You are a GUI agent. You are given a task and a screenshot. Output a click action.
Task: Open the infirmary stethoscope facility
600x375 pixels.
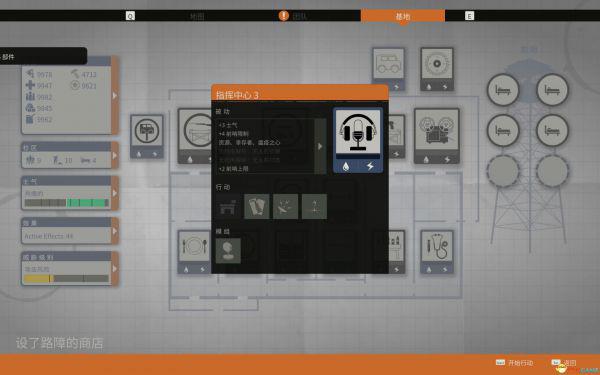click(437, 252)
